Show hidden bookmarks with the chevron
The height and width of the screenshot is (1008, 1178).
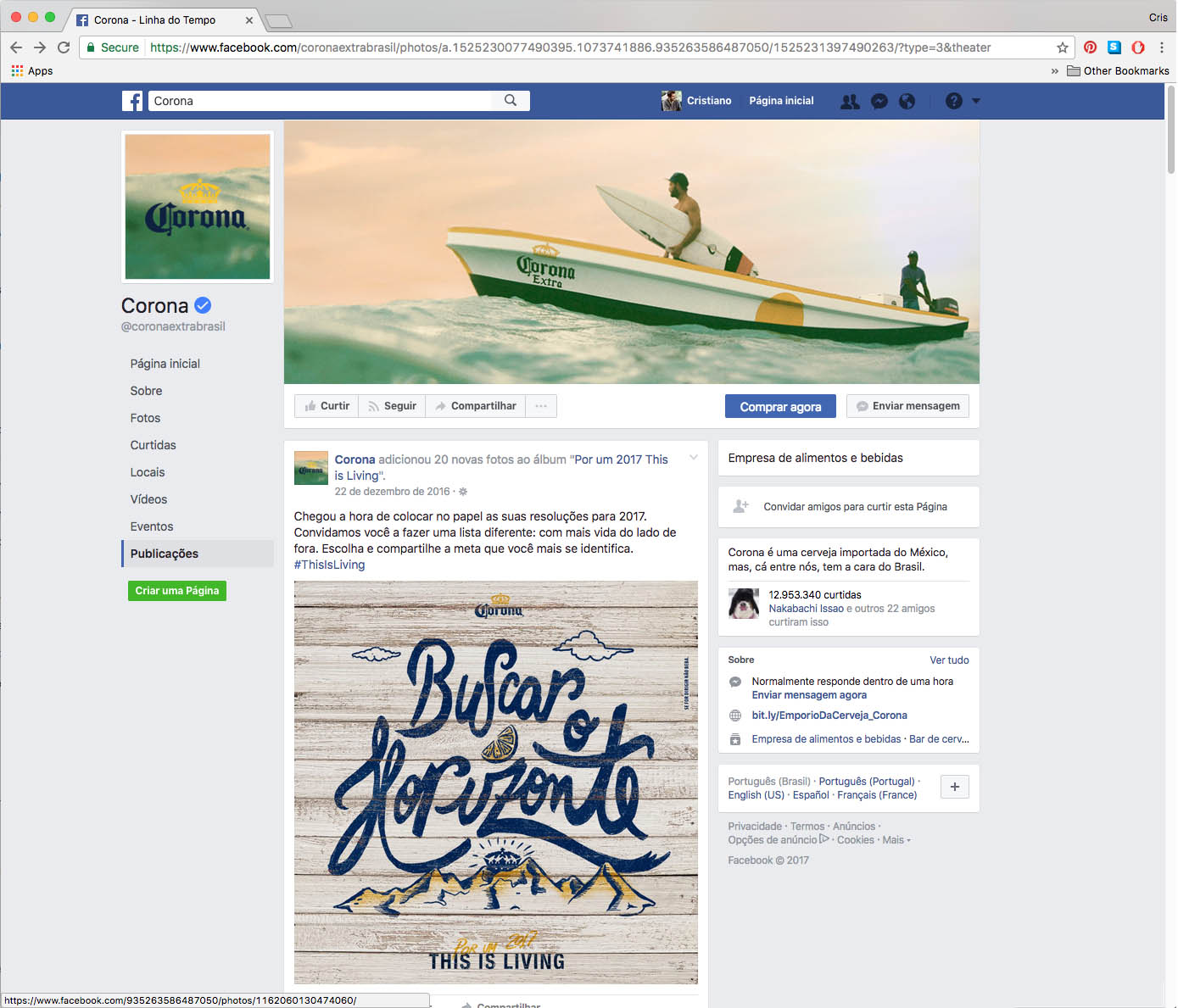coord(1055,71)
